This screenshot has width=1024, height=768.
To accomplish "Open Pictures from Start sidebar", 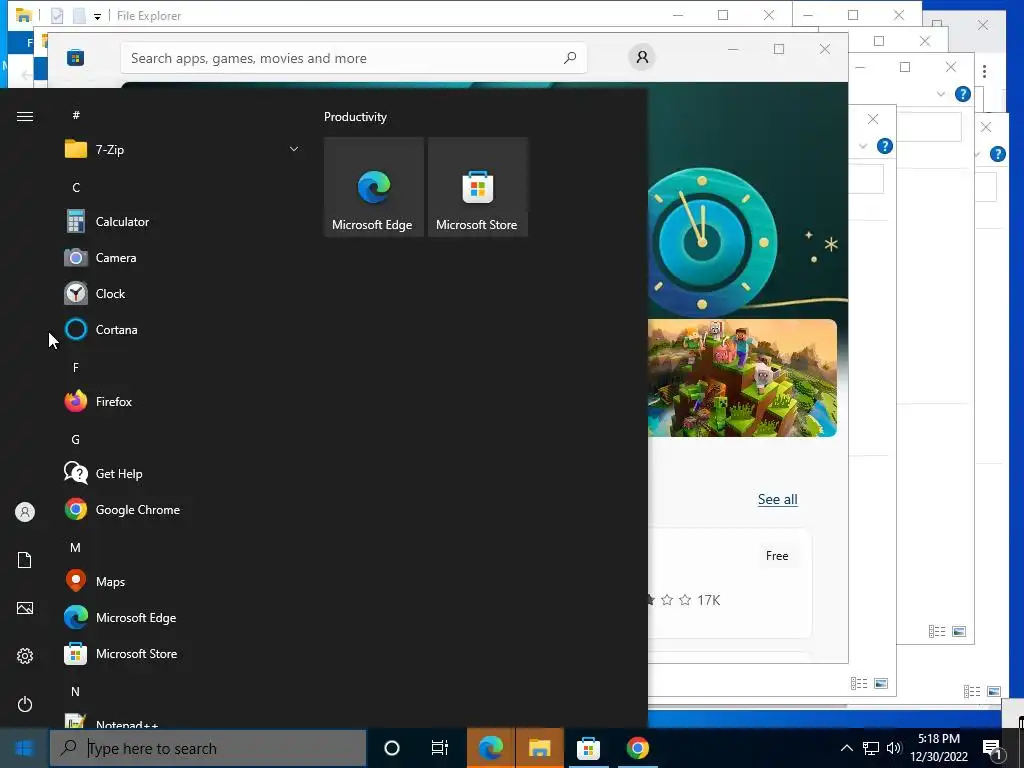I will 25,608.
